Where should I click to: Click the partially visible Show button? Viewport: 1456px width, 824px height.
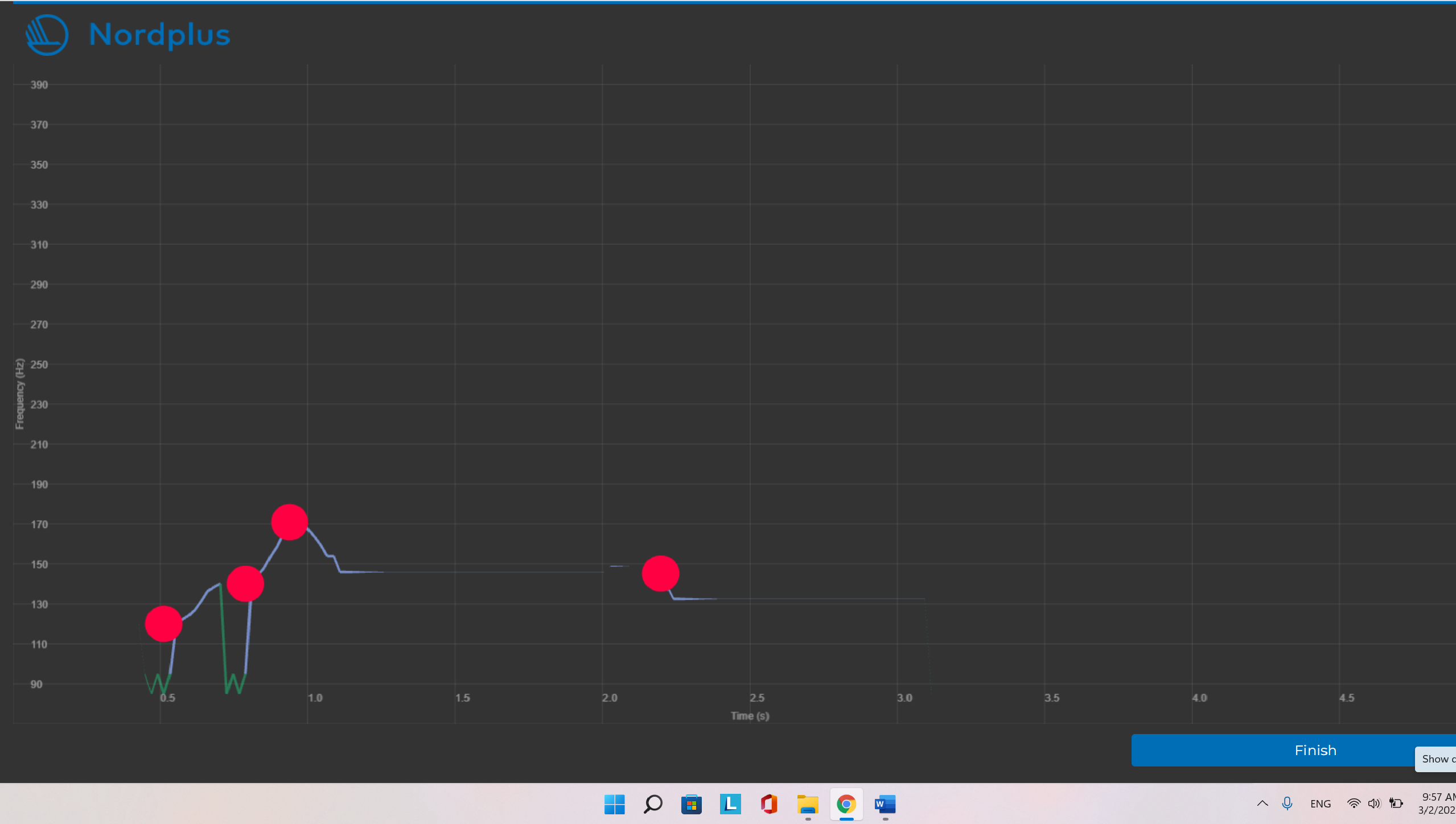point(1437,759)
